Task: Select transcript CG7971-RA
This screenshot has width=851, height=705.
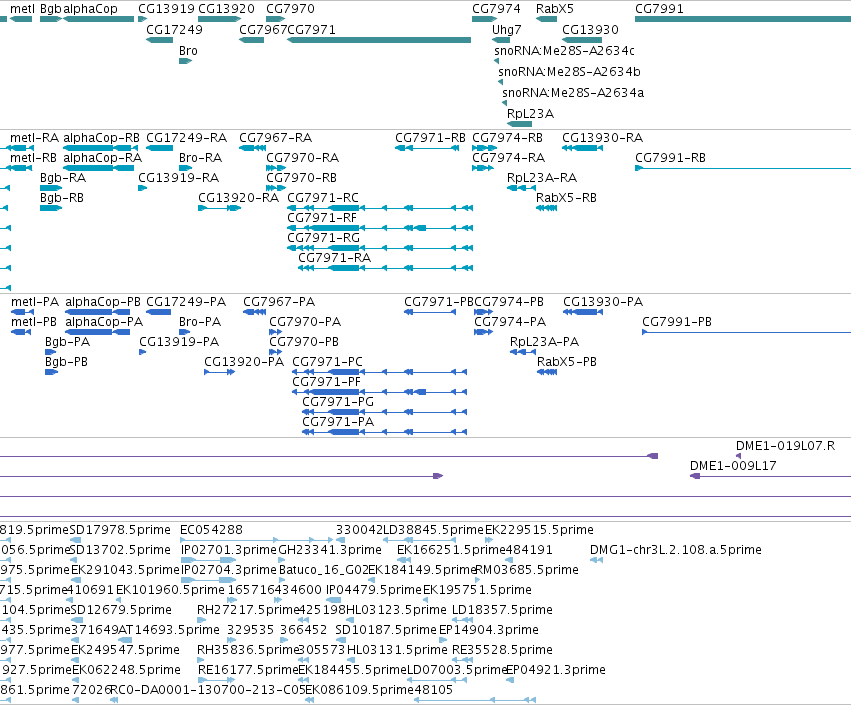Action: (x=335, y=258)
